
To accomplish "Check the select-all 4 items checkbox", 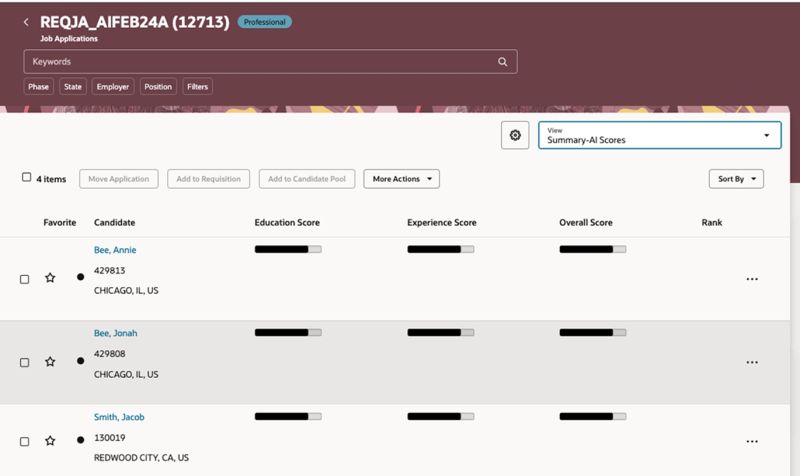I will point(27,178).
